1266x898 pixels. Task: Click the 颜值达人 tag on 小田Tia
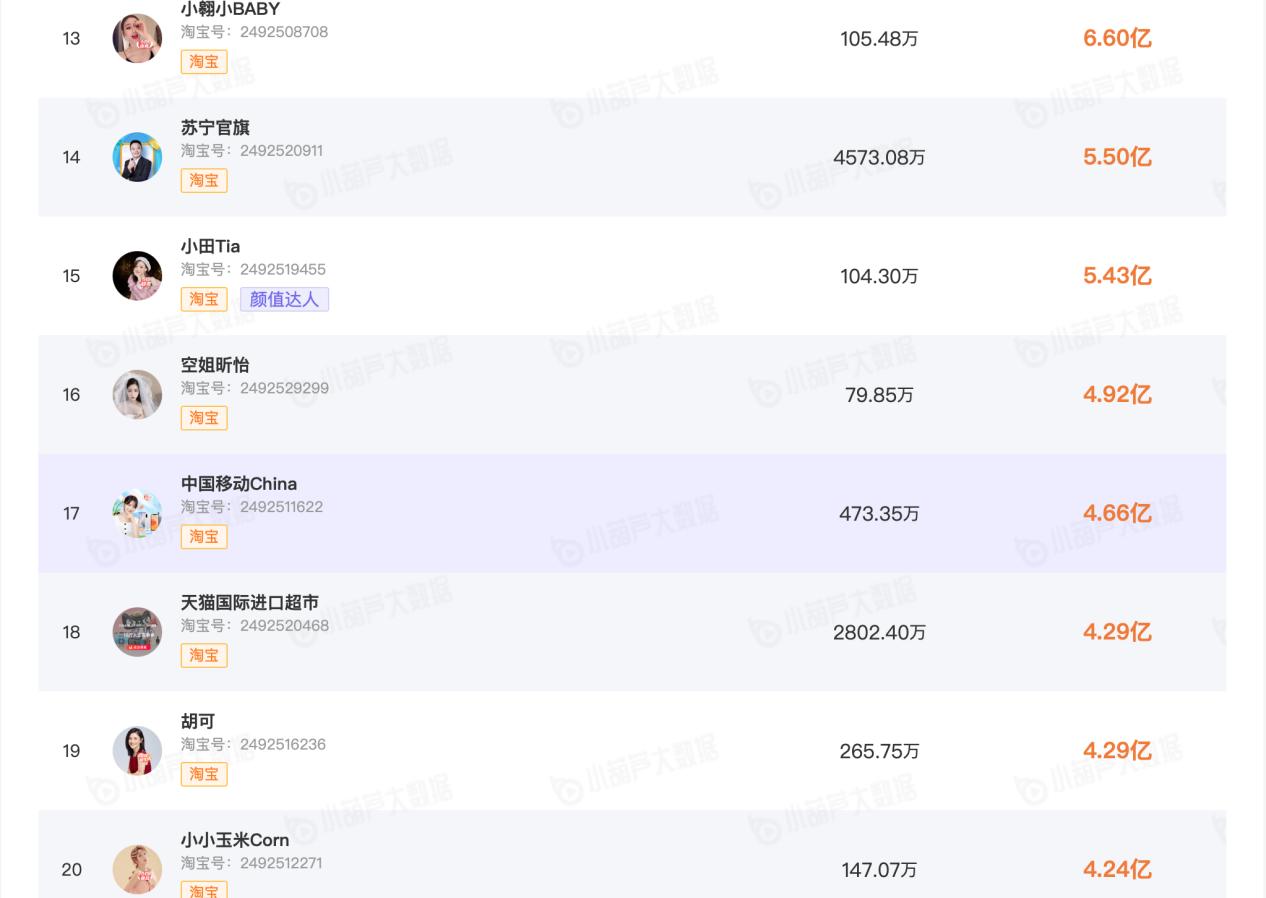click(x=284, y=299)
